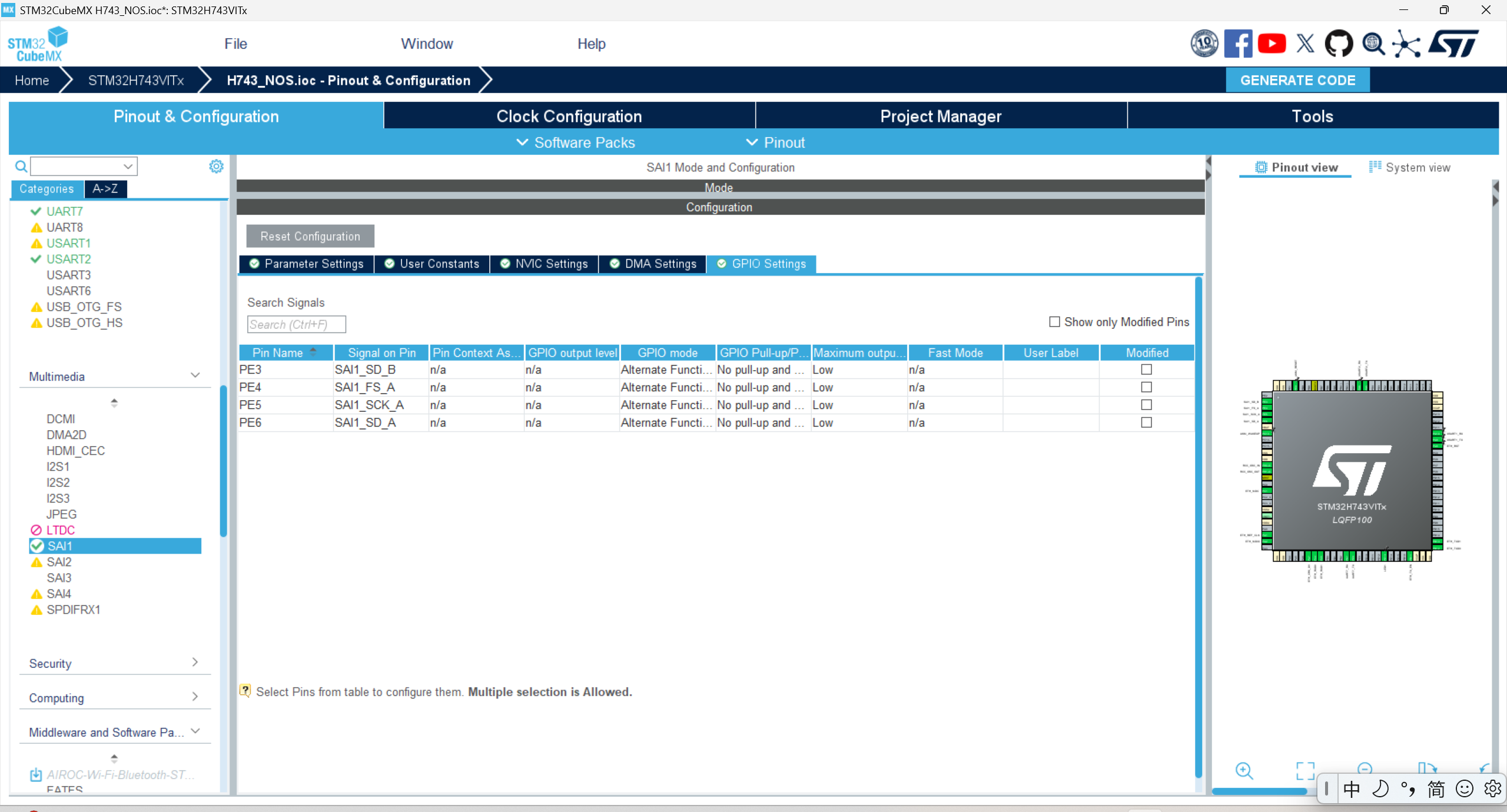The width and height of the screenshot is (1507, 812).
Task: Click the peripheral search magnifier icon
Action: click(21, 167)
